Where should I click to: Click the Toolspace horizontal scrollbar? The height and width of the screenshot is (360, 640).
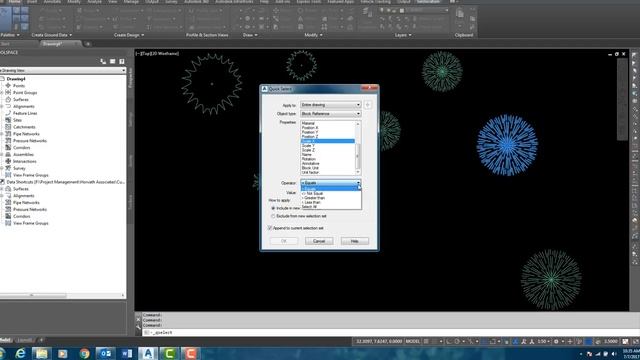[63, 295]
